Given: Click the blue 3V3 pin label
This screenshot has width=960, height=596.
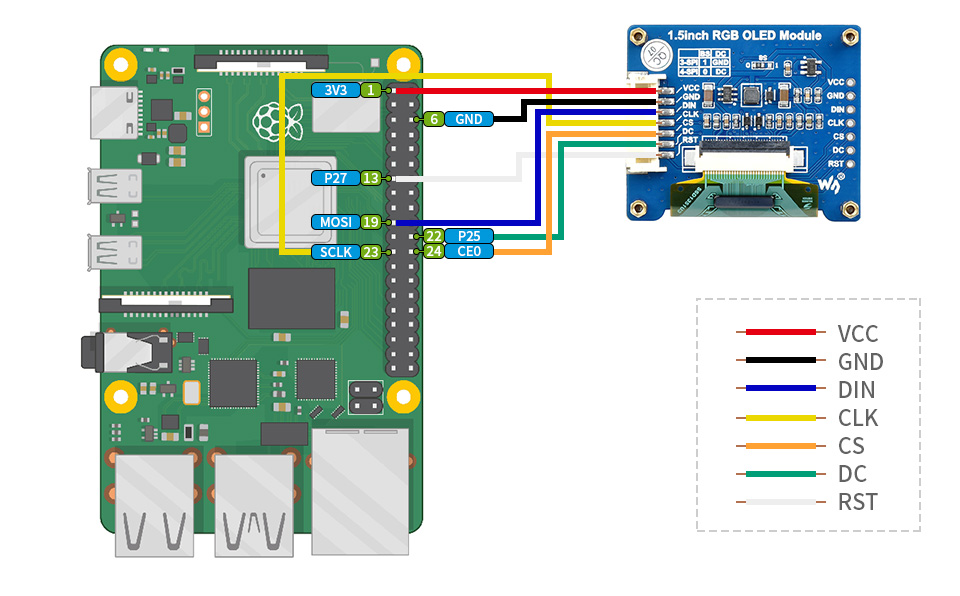Looking at the screenshot, I should click(x=336, y=90).
